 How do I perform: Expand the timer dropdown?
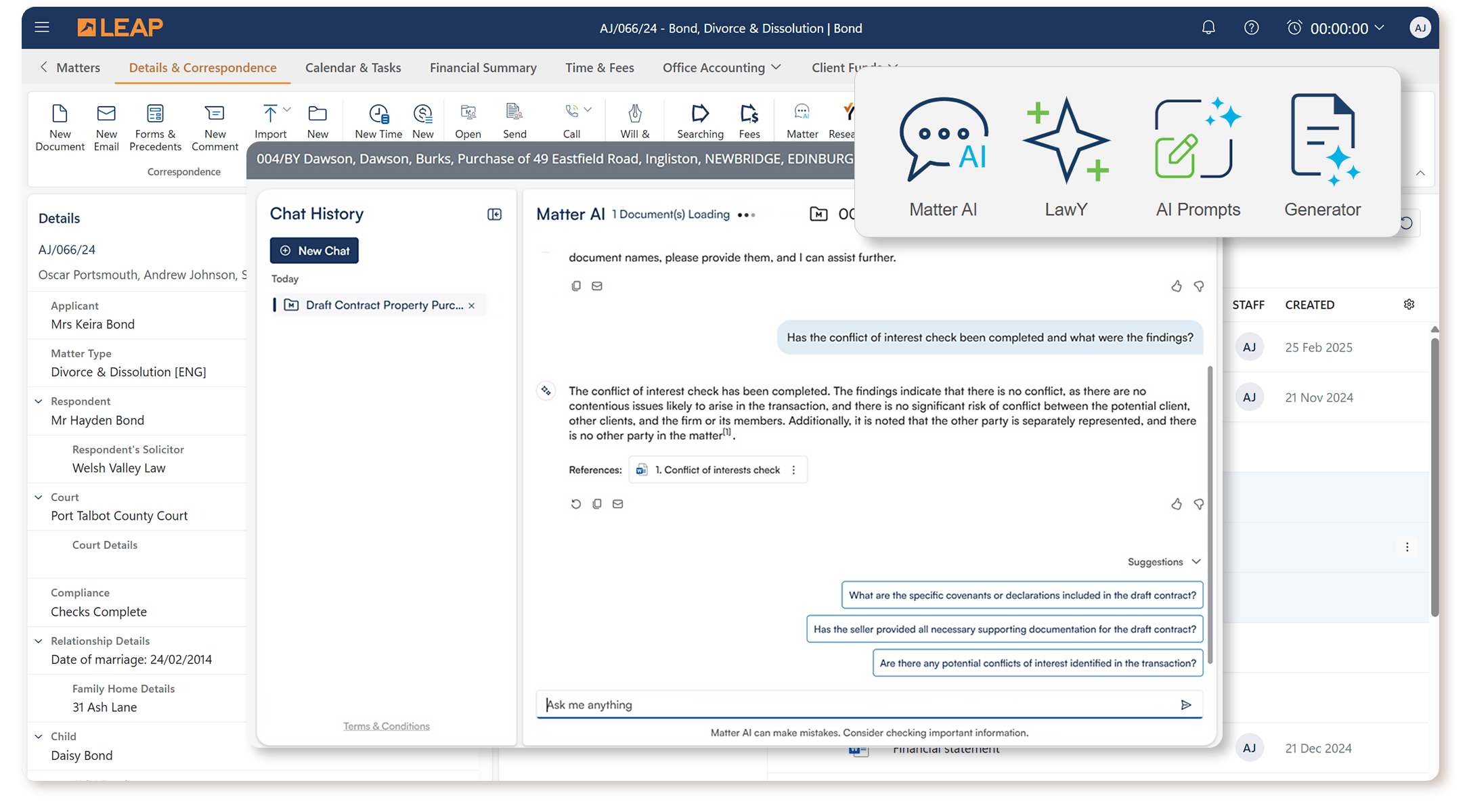(1380, 28)
